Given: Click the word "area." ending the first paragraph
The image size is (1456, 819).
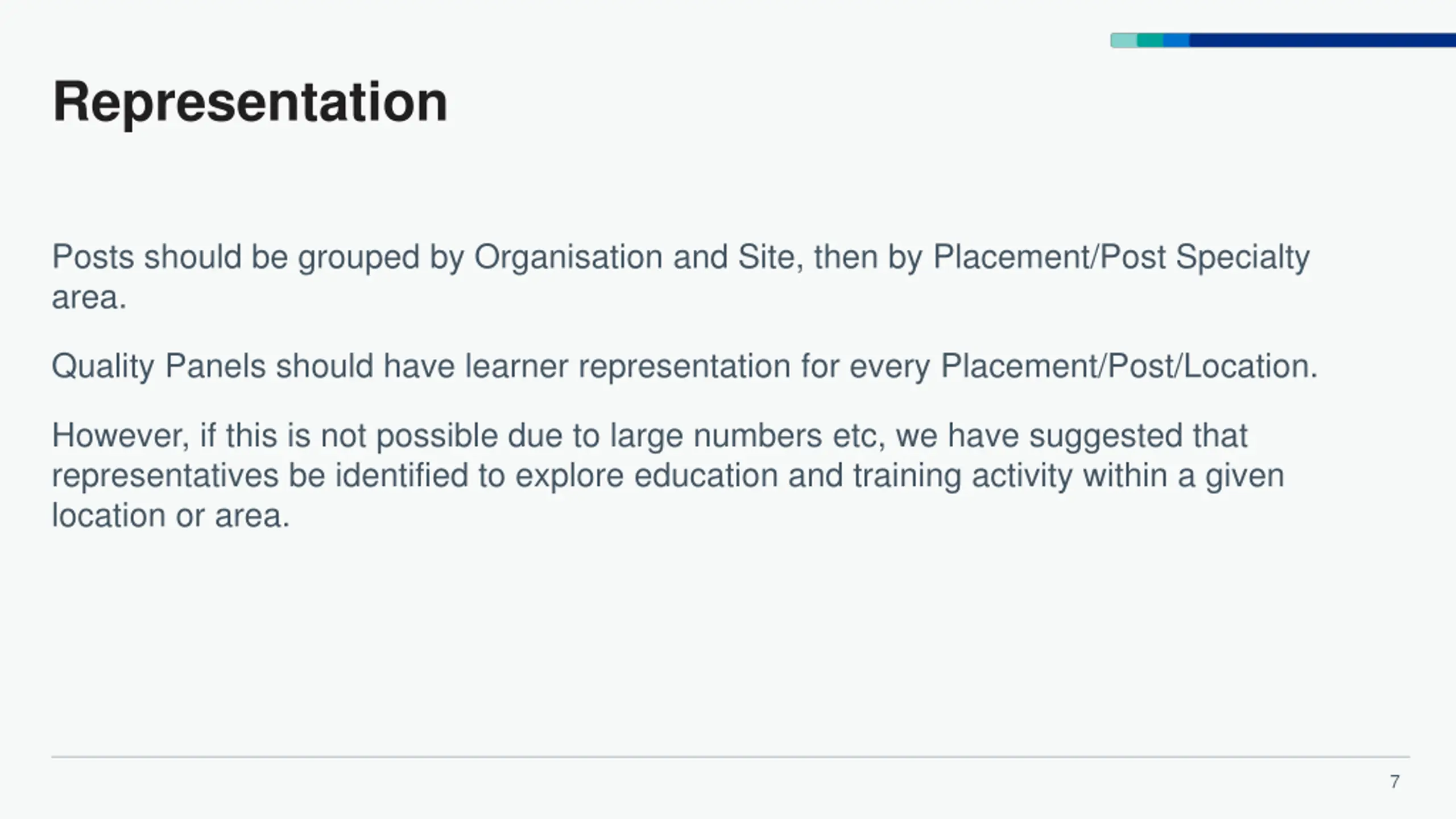Looking at the screenshot, I should [x=89, y=297].
